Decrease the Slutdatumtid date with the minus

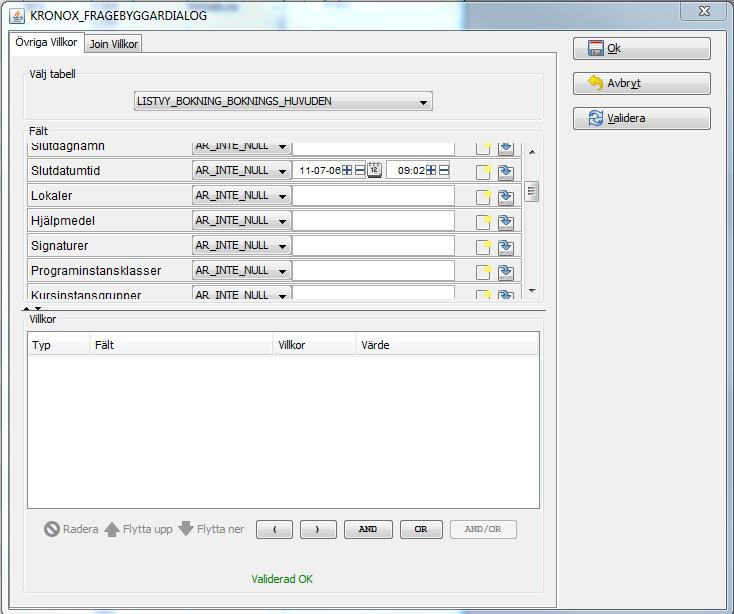(360, 170)
